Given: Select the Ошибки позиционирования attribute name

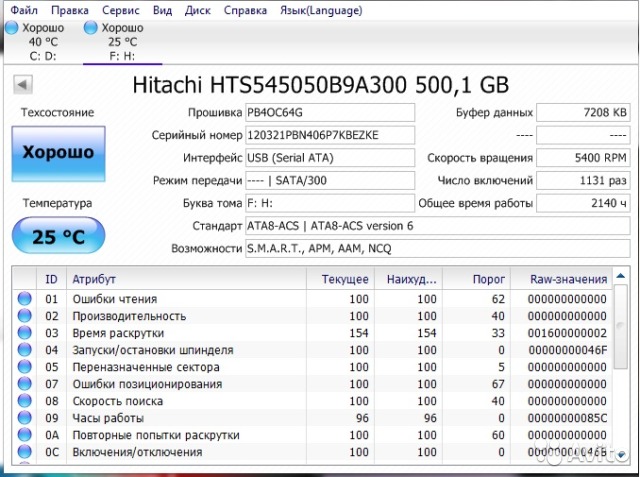Looking at the screenshot, I should pyautogui.click(x=147, y=384).
